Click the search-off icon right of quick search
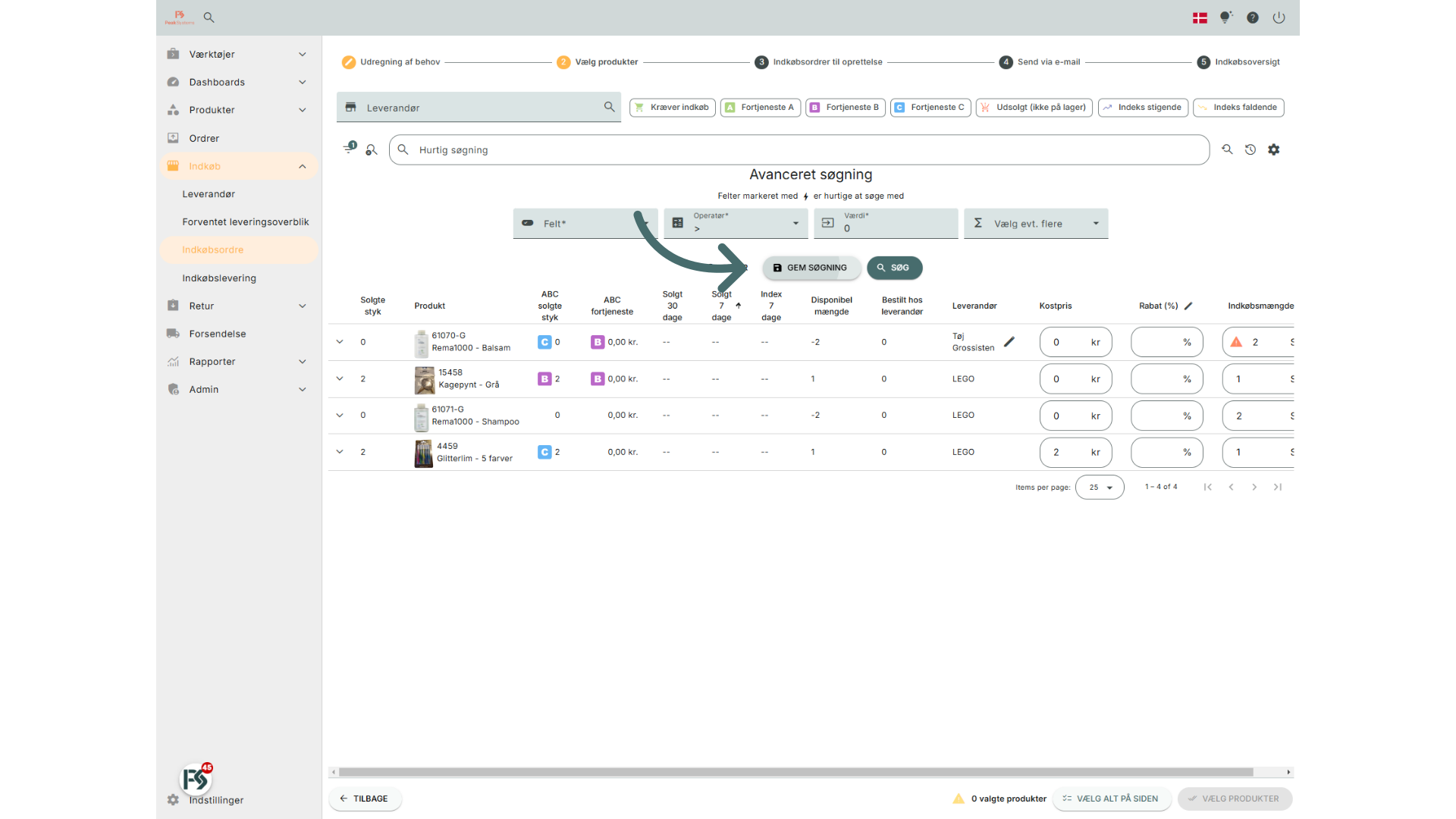The height and width of the screenshot is (819, 1456). [x=1227, y=149]
